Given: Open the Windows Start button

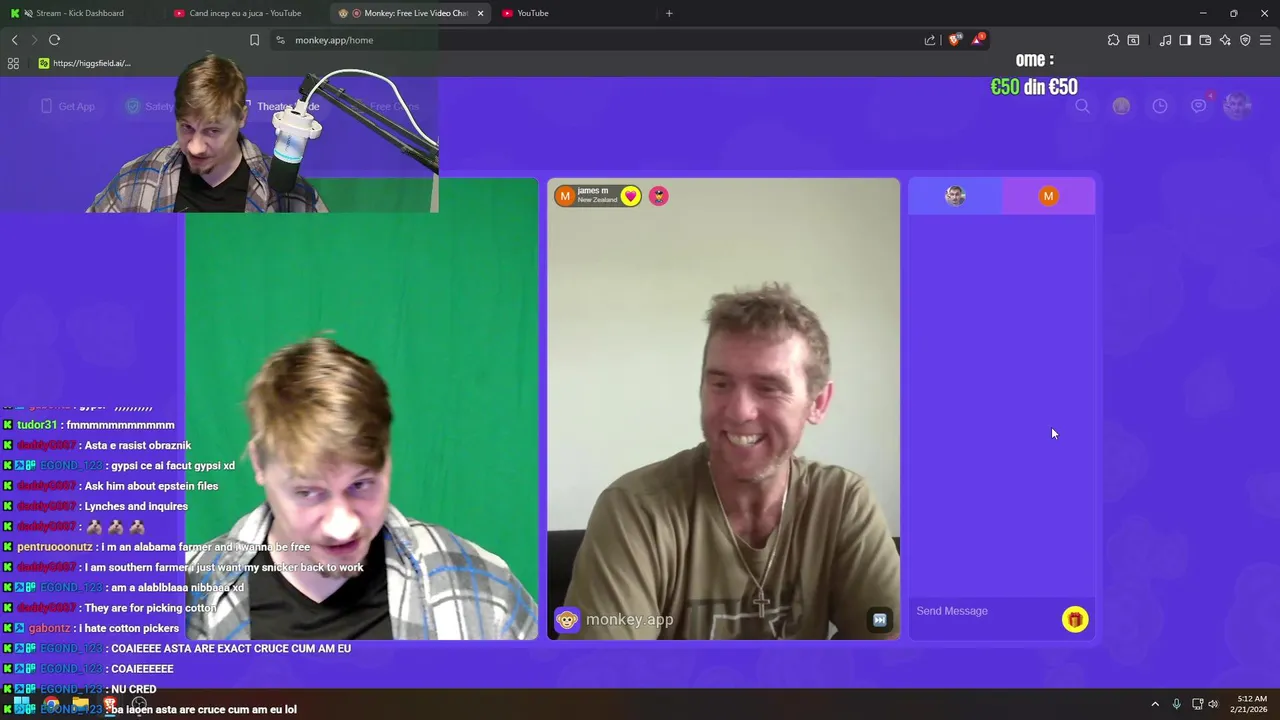Looking at the screenshot, I should pyautogui.click(x=20, y=703).
